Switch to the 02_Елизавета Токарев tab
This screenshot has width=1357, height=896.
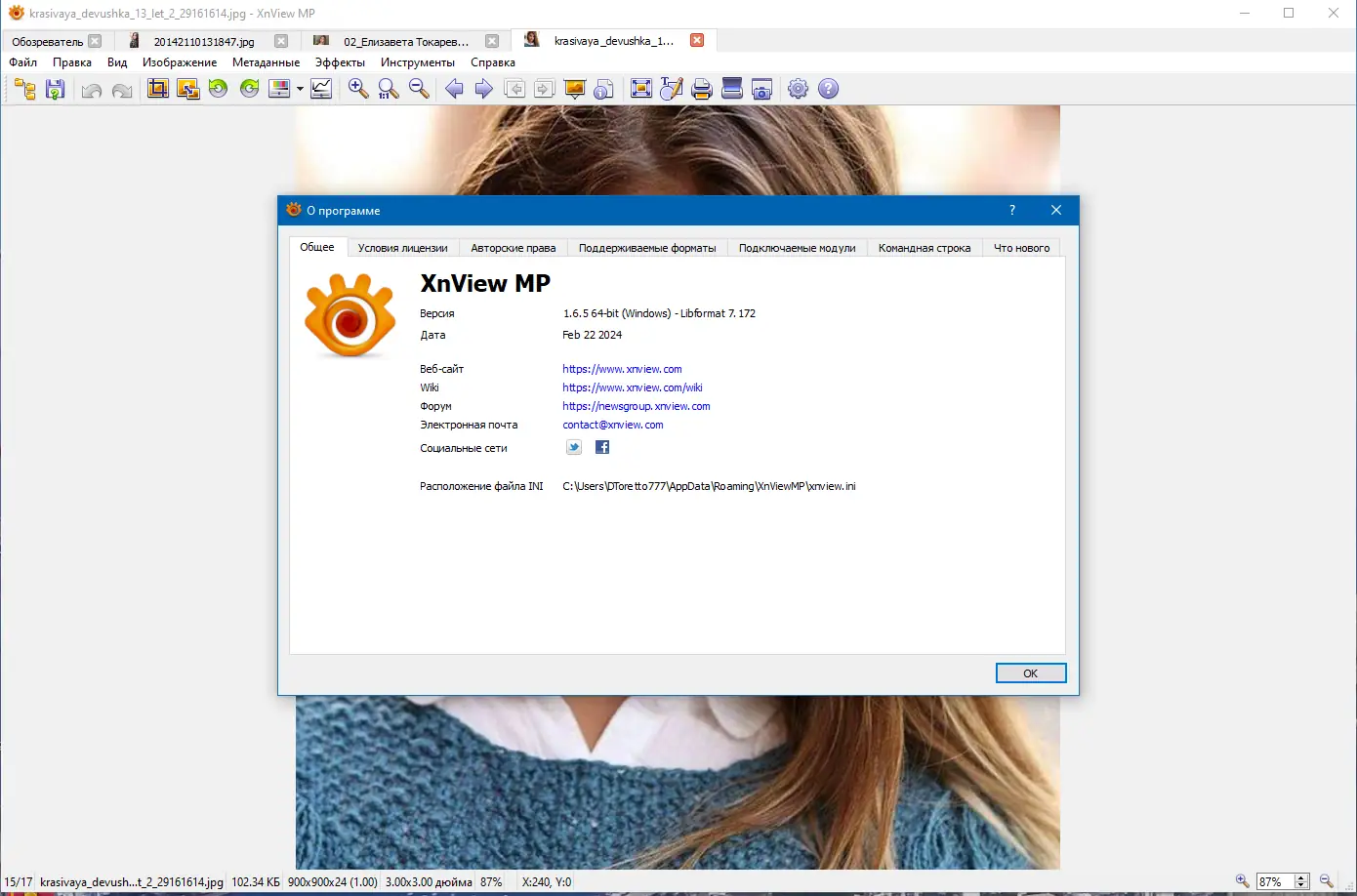(x=406, y=42)
